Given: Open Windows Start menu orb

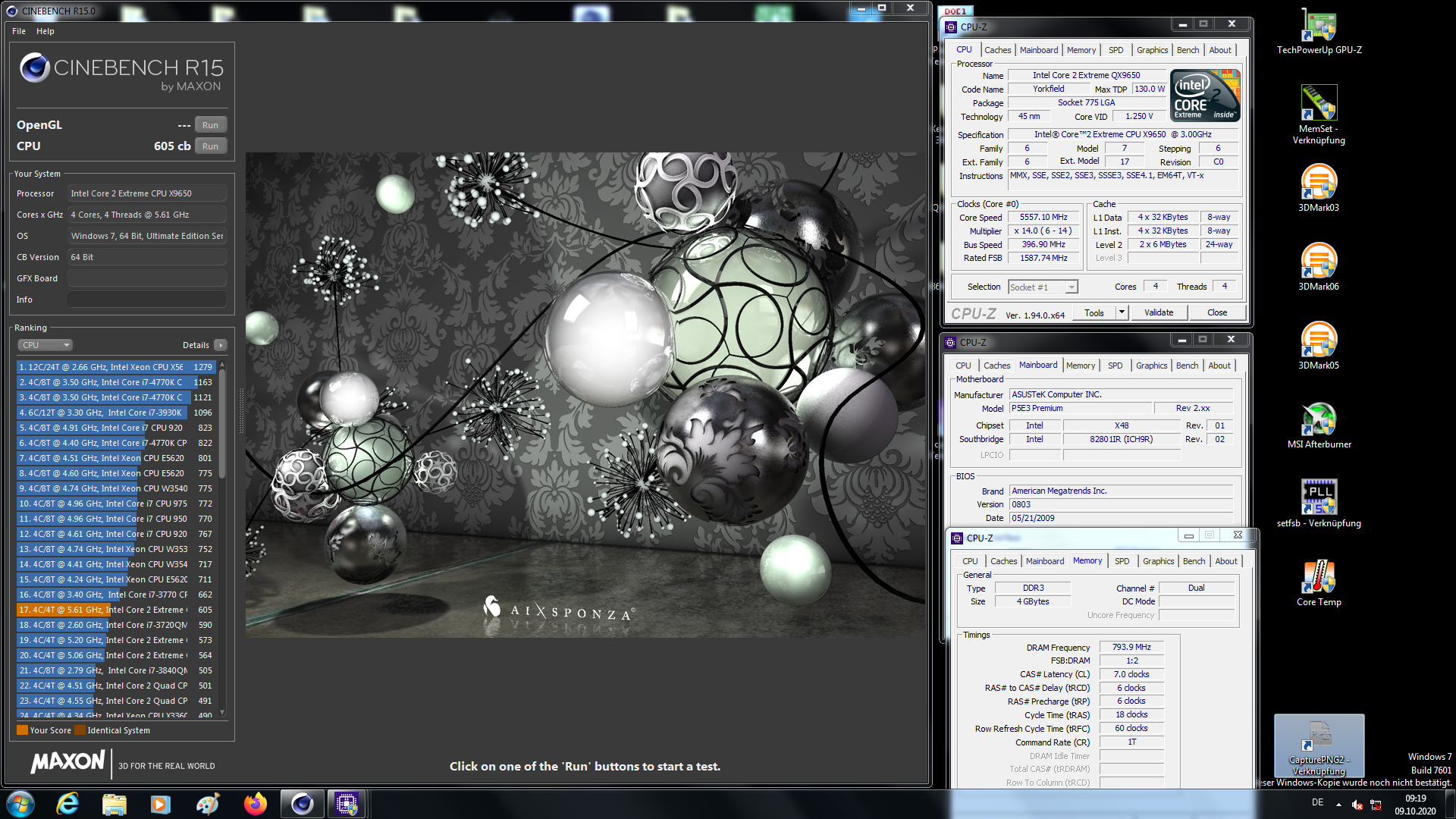Looking at the screenshot, I should click(x=20, y=803).
